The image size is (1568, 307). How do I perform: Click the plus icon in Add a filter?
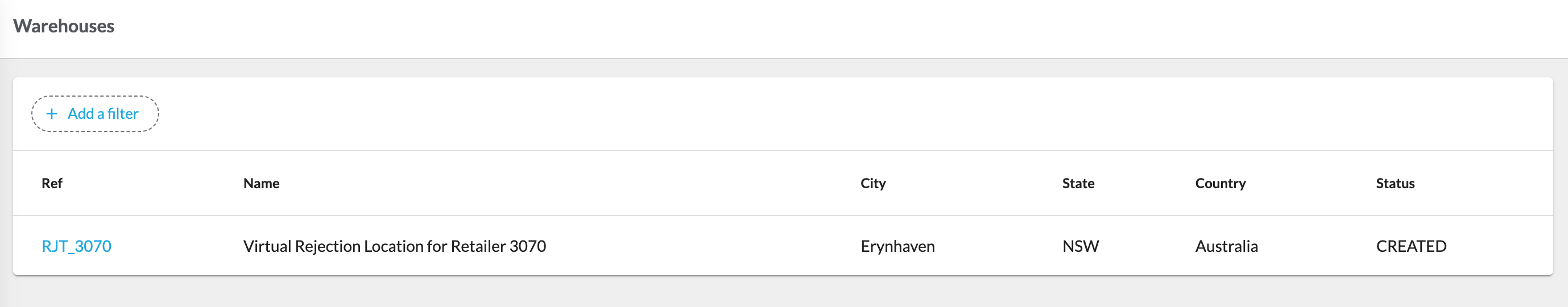point(52,114)
